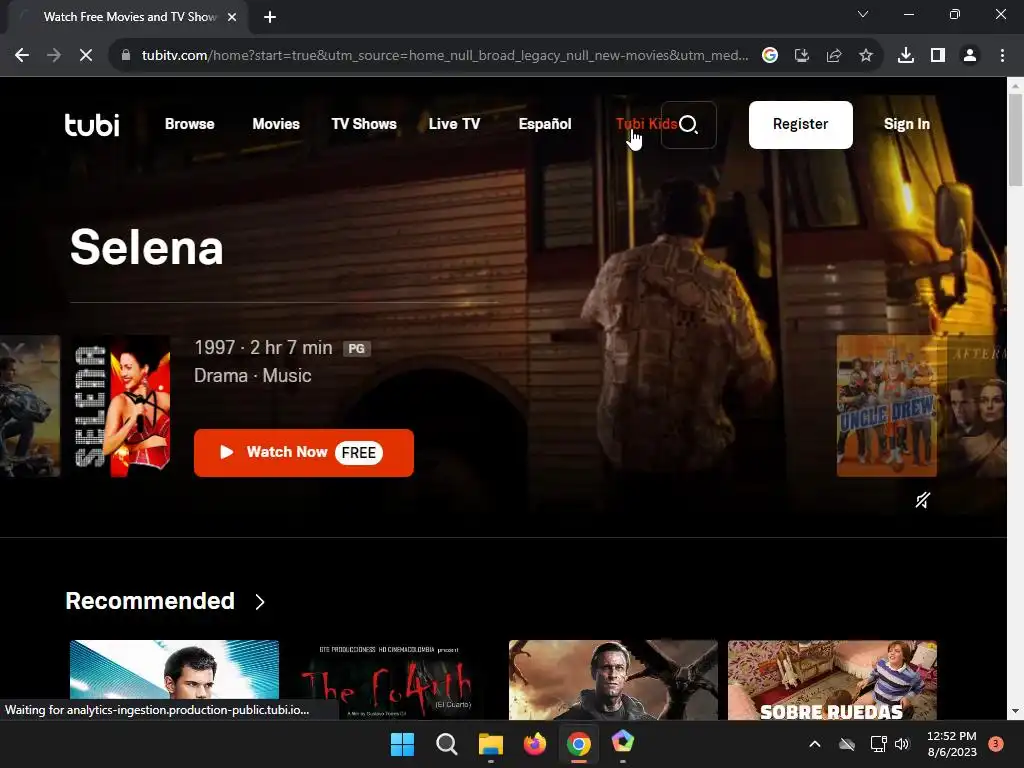Click the Sign In link
This screenshot has height=768, width=1024.
[x=906, y=124]
